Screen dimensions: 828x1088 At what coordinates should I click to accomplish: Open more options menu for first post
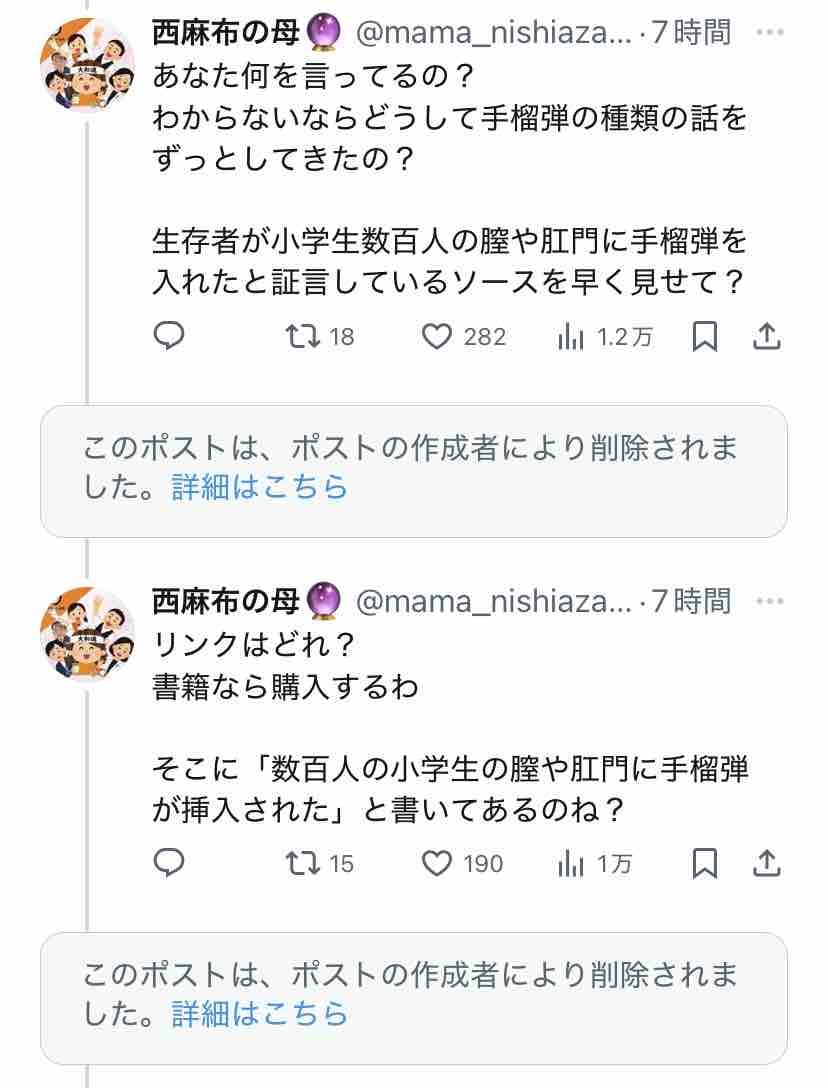(x=770, y=32)
